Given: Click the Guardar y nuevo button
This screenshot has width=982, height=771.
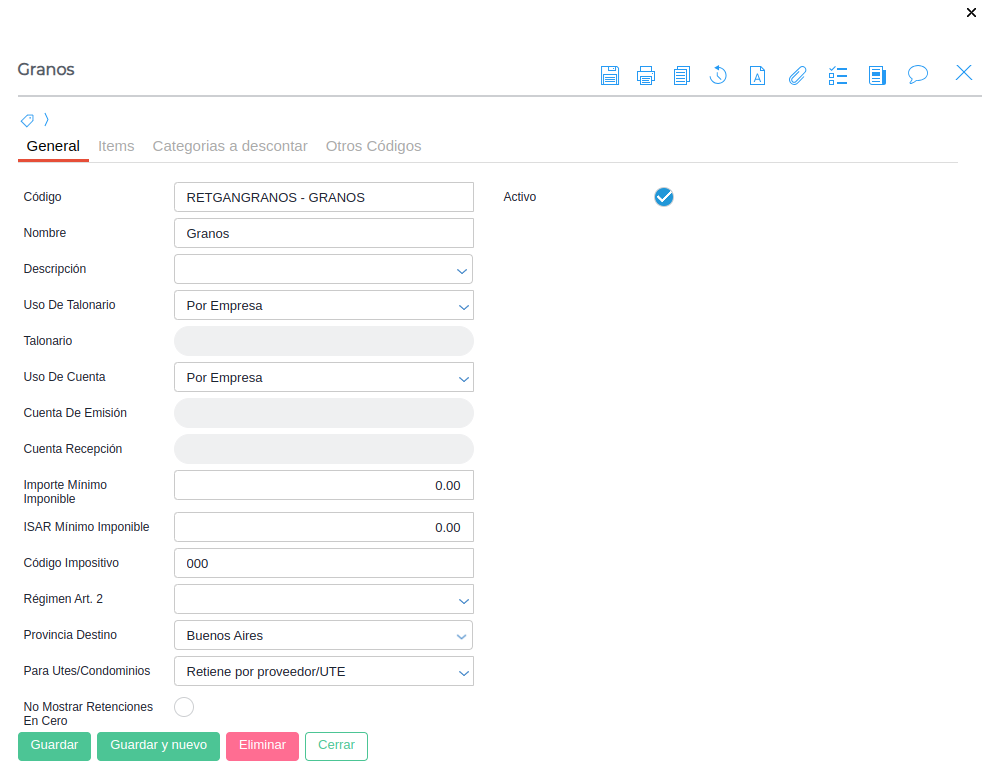Looking at the screenshot, I should 158,746.
